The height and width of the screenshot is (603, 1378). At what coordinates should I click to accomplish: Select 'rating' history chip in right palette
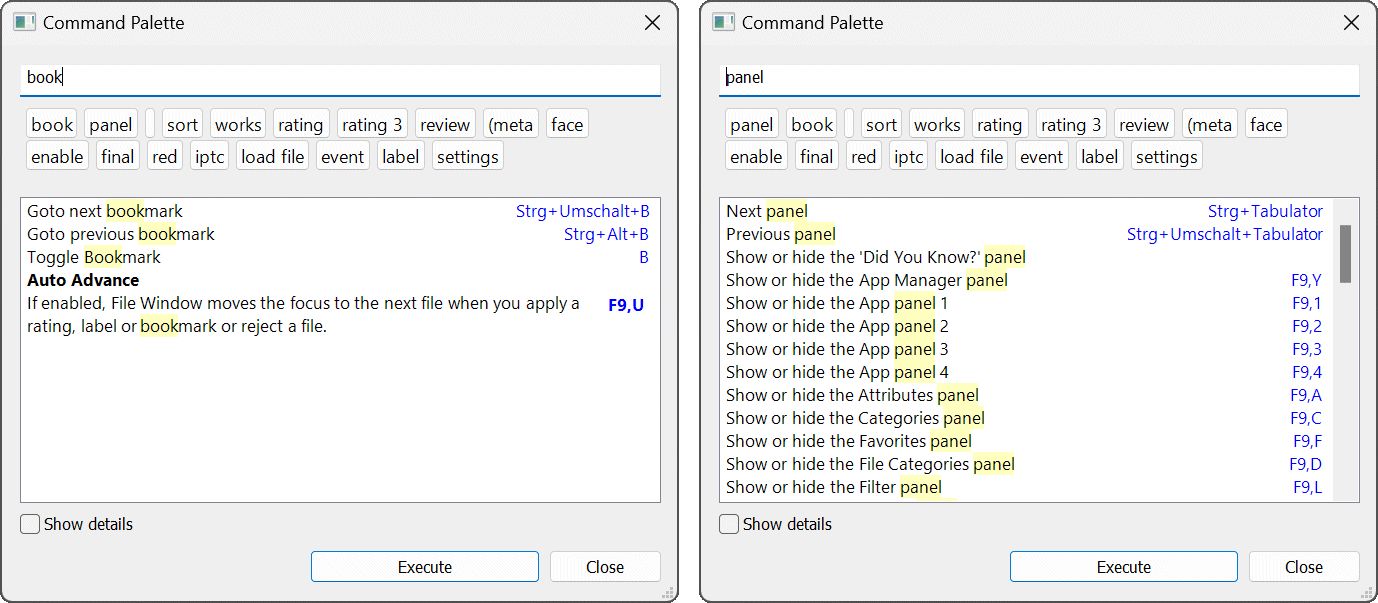pyautogui.click(x=1000, y=125)
